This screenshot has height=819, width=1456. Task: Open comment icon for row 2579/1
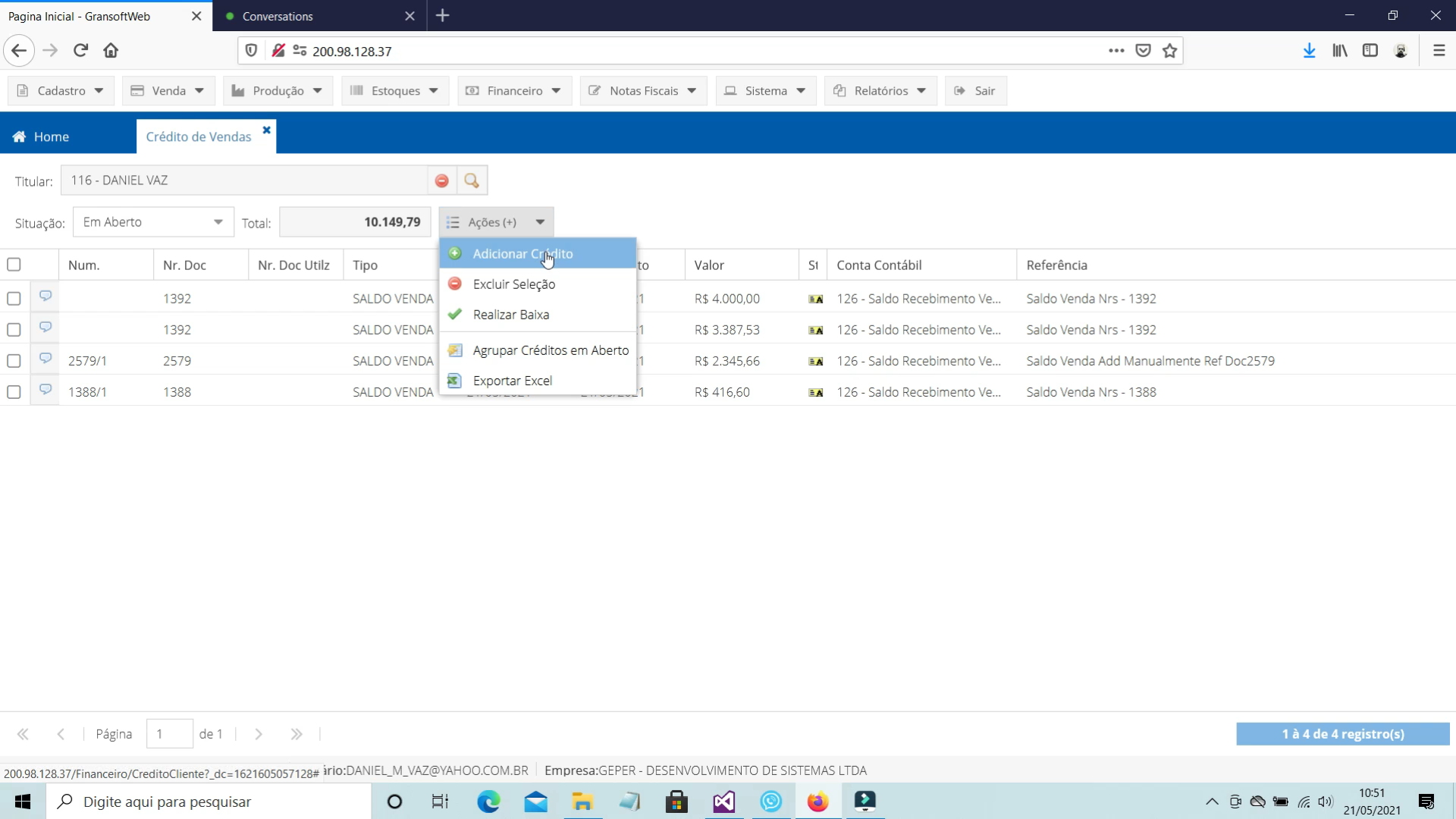45,359
